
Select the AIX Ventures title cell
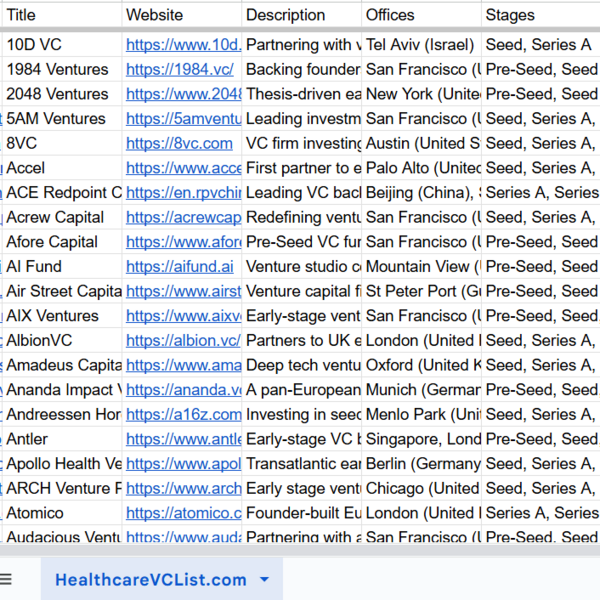(62, 316)
